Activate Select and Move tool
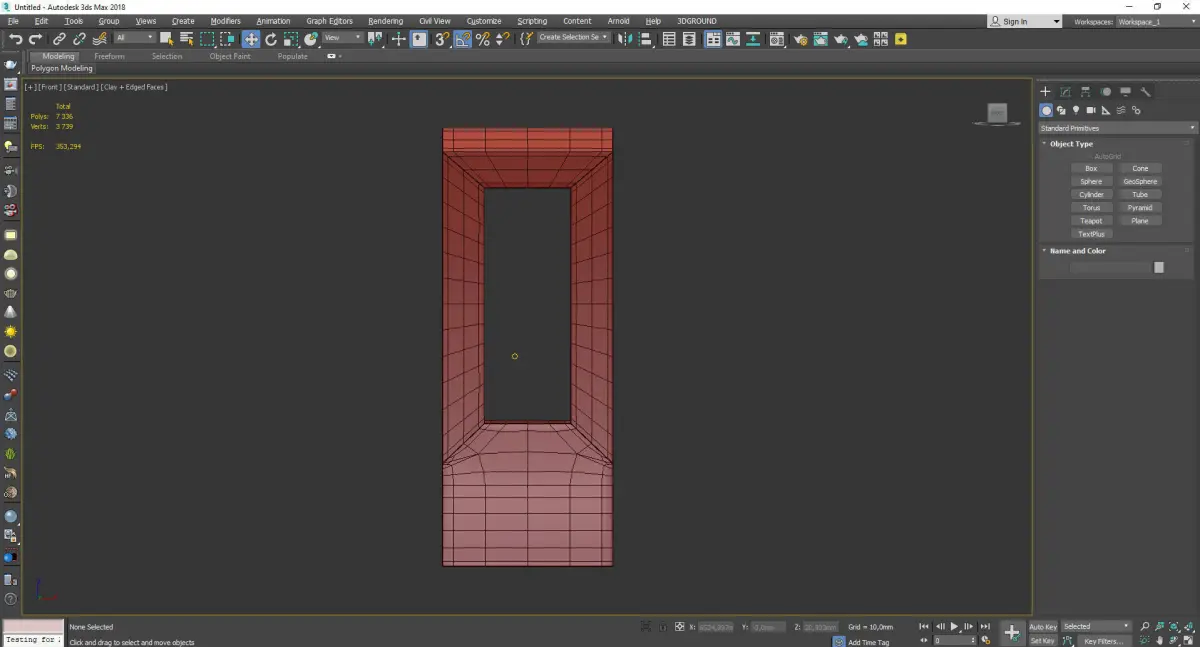Viewport: 1200px width, 647px height. [251, 39]
